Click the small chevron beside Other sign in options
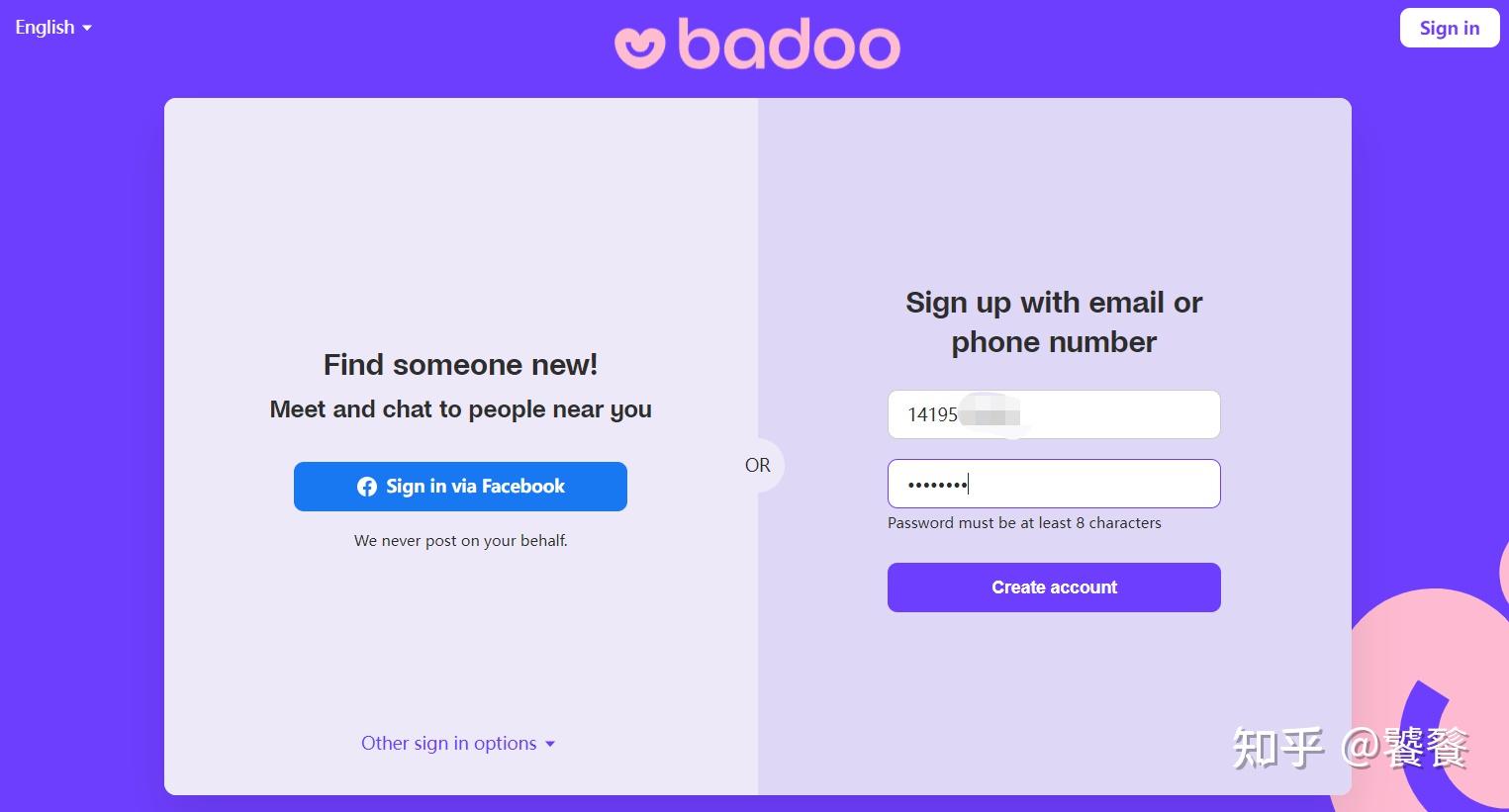This screenshot has width=1509, height=812. [551, 744]
